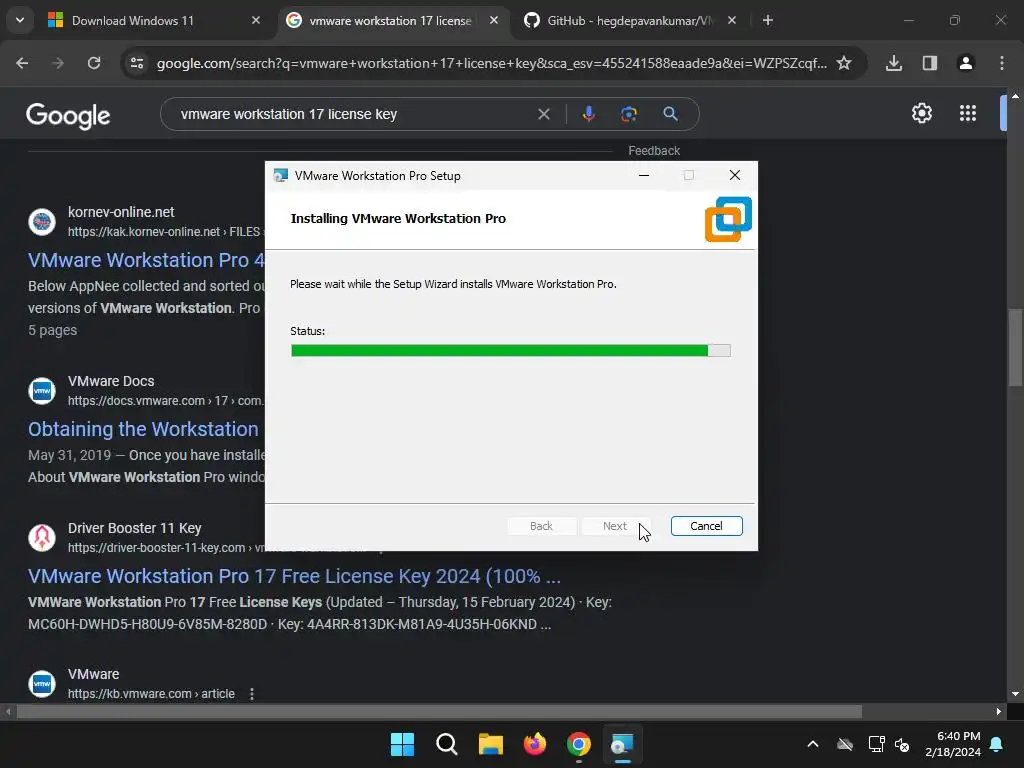Switch to Download Windows 11 tab

pyautogui.click(x=155, y=21)
